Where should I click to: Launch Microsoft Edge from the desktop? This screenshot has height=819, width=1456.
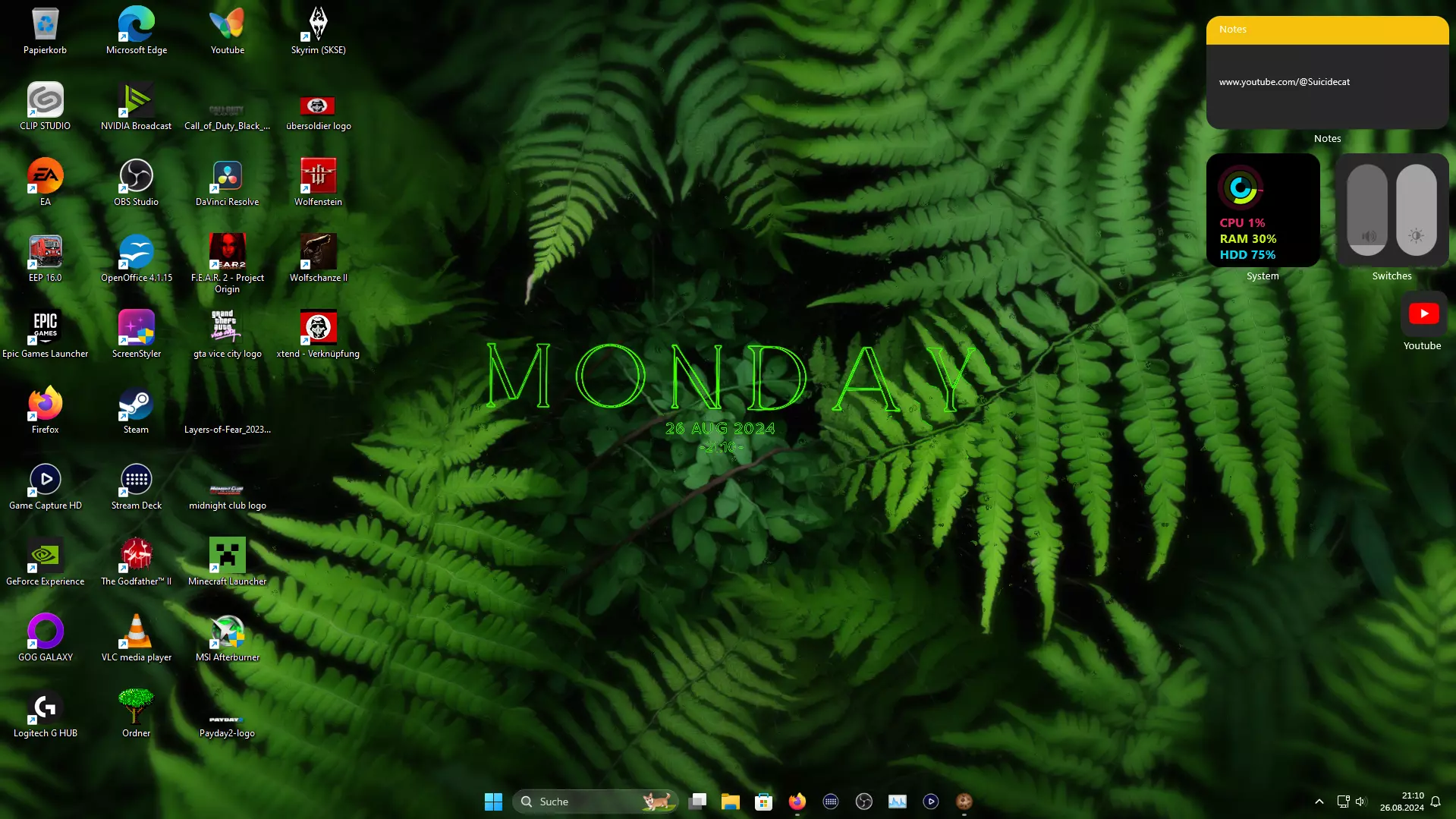tap(137, 30)
